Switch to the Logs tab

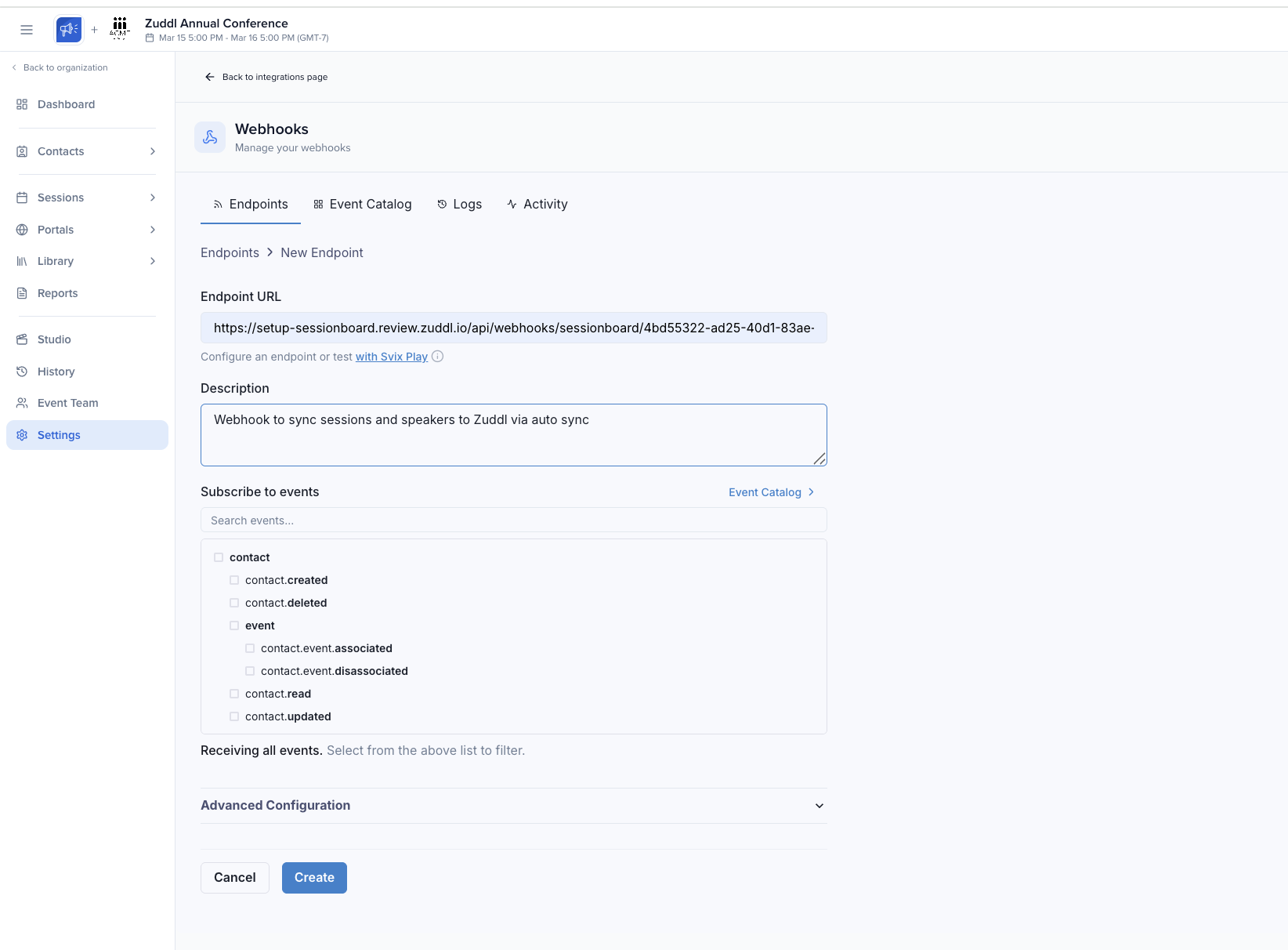pyautogui.click(x=460, y=205)
